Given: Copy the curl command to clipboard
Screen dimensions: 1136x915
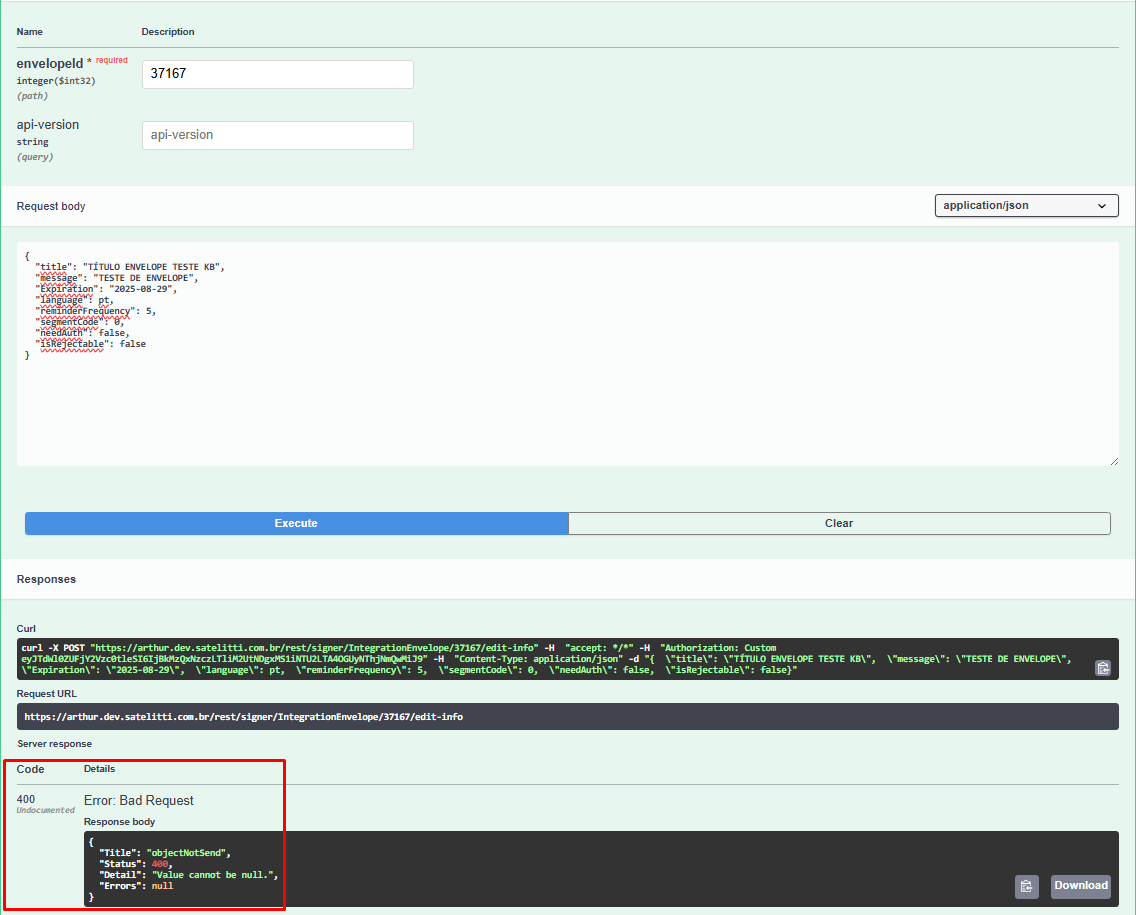Looking at the screenshot, I should click(1102, 668).
